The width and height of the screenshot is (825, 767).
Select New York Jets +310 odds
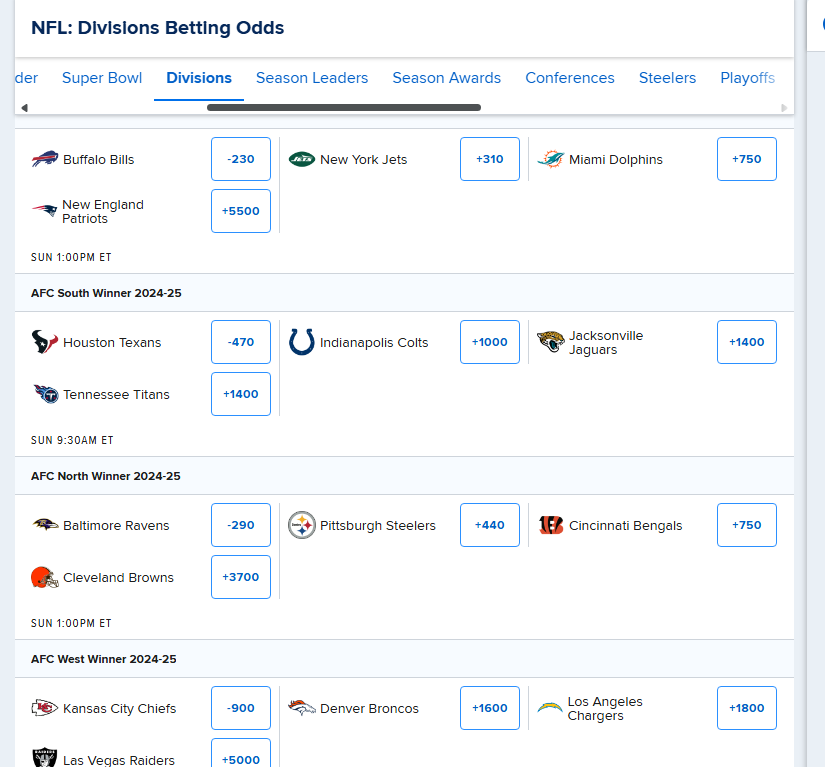pos(490,159)
